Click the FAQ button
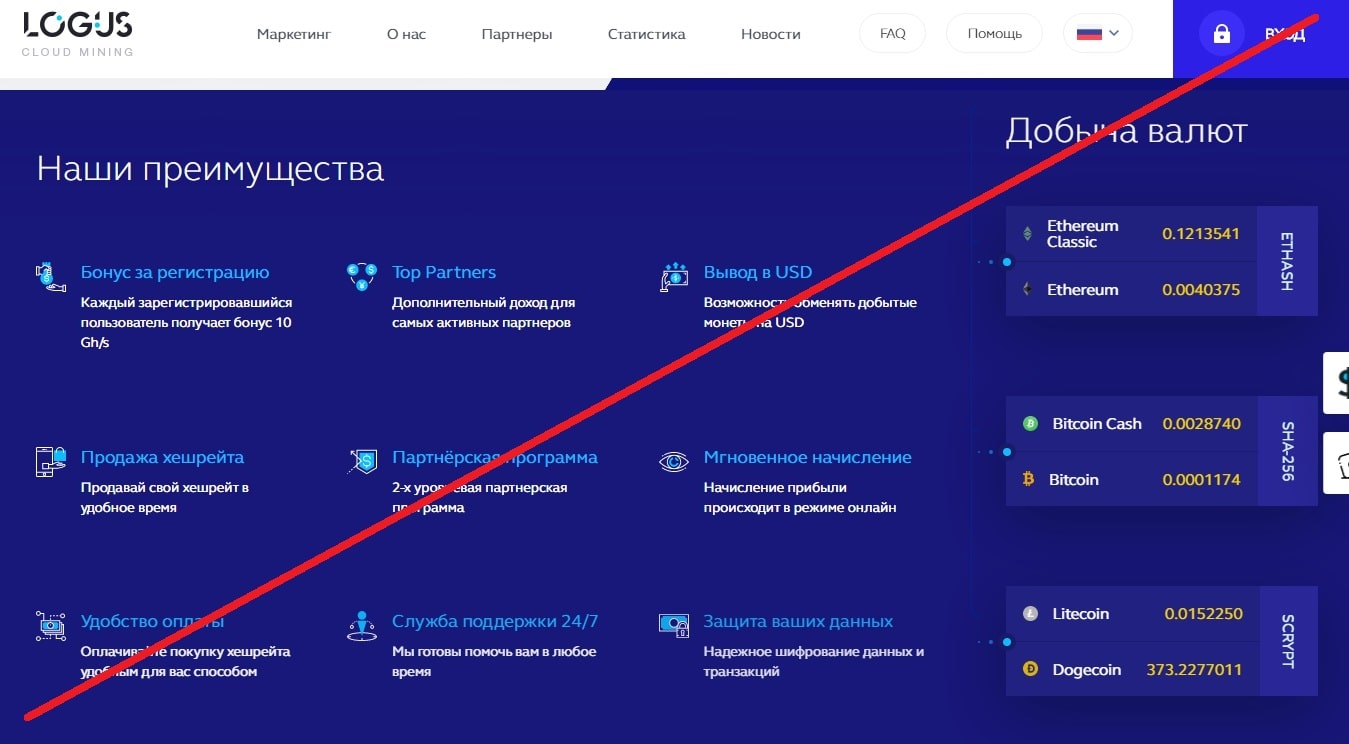 point(892,33)
